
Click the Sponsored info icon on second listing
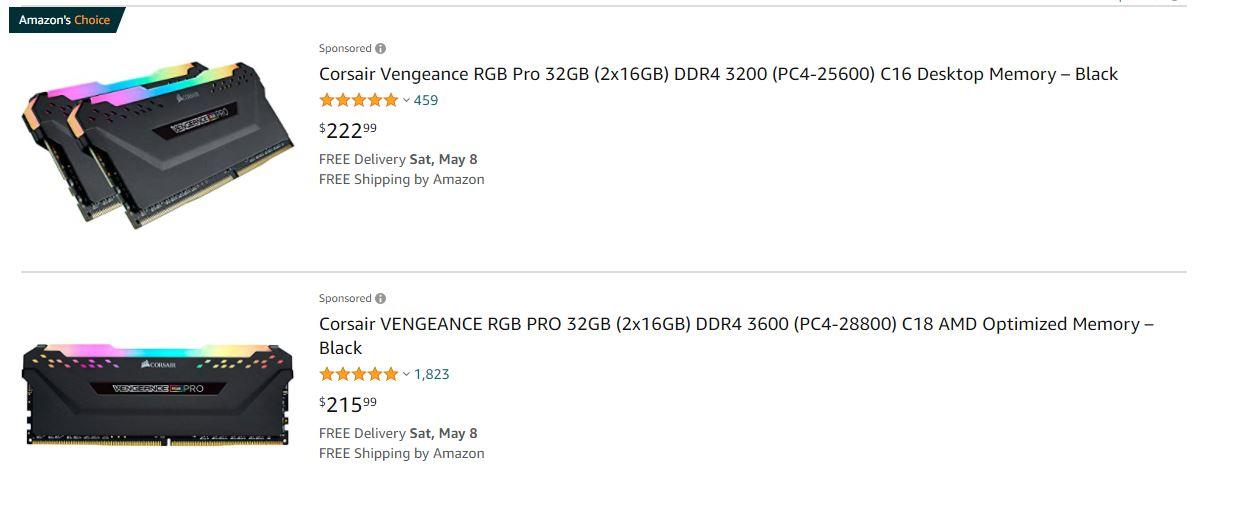381,299
